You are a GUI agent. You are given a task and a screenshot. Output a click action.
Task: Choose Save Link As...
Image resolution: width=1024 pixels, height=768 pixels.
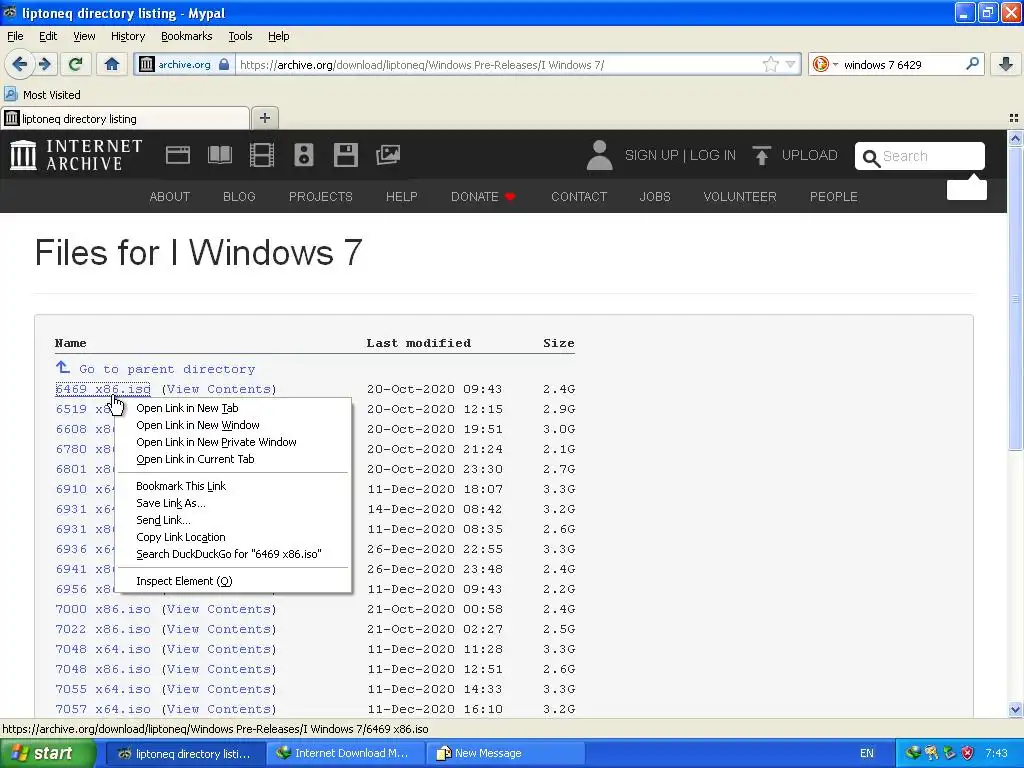[233, 503]
